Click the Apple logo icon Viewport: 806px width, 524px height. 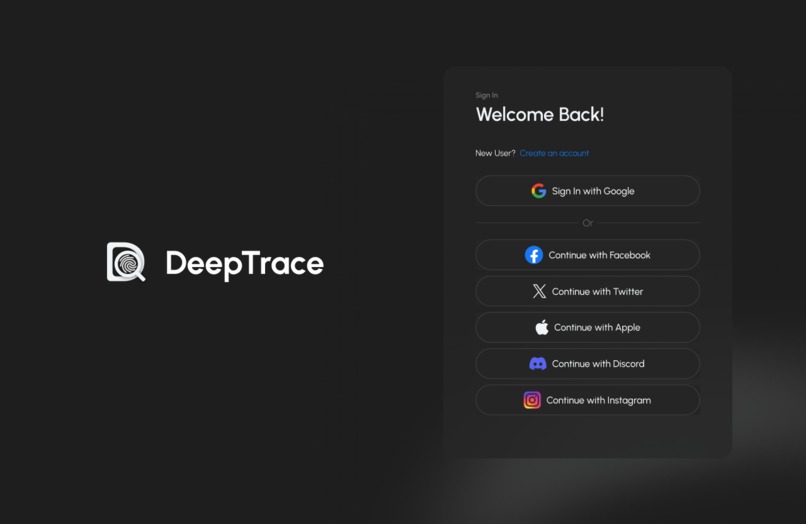(542, 327)
